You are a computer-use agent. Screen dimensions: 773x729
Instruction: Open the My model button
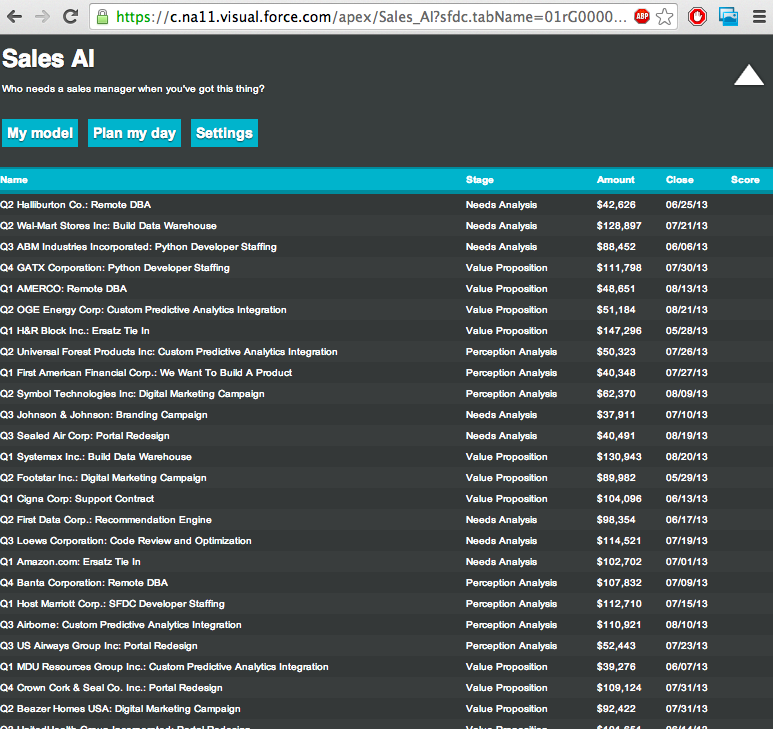[x=40, y=133]
